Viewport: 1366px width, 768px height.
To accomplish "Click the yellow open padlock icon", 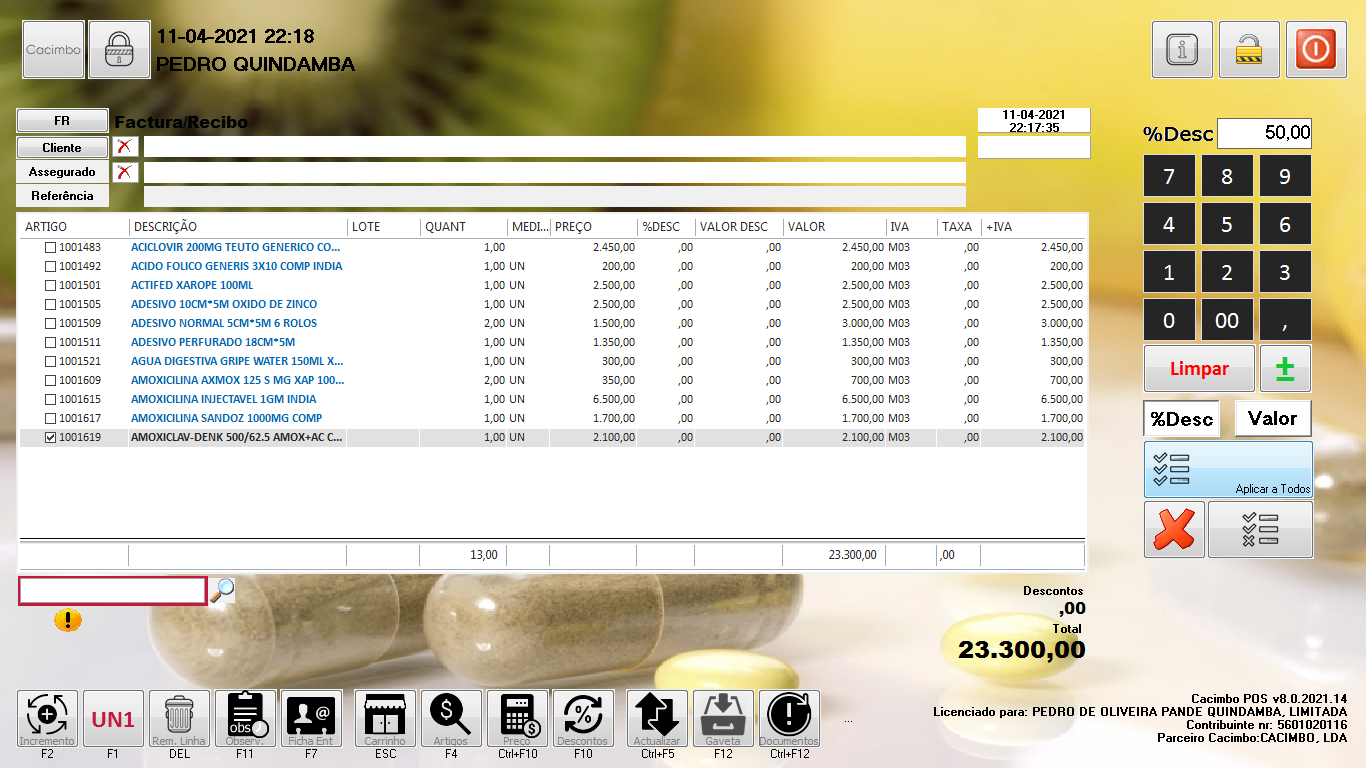I will [1249, 49].
